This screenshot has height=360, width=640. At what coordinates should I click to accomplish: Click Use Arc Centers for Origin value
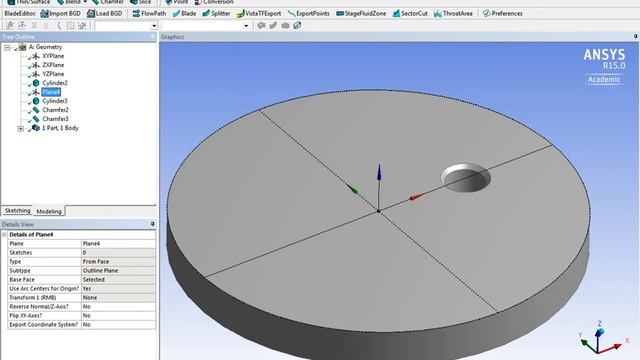pyautogui.click(x=118, y=289)
